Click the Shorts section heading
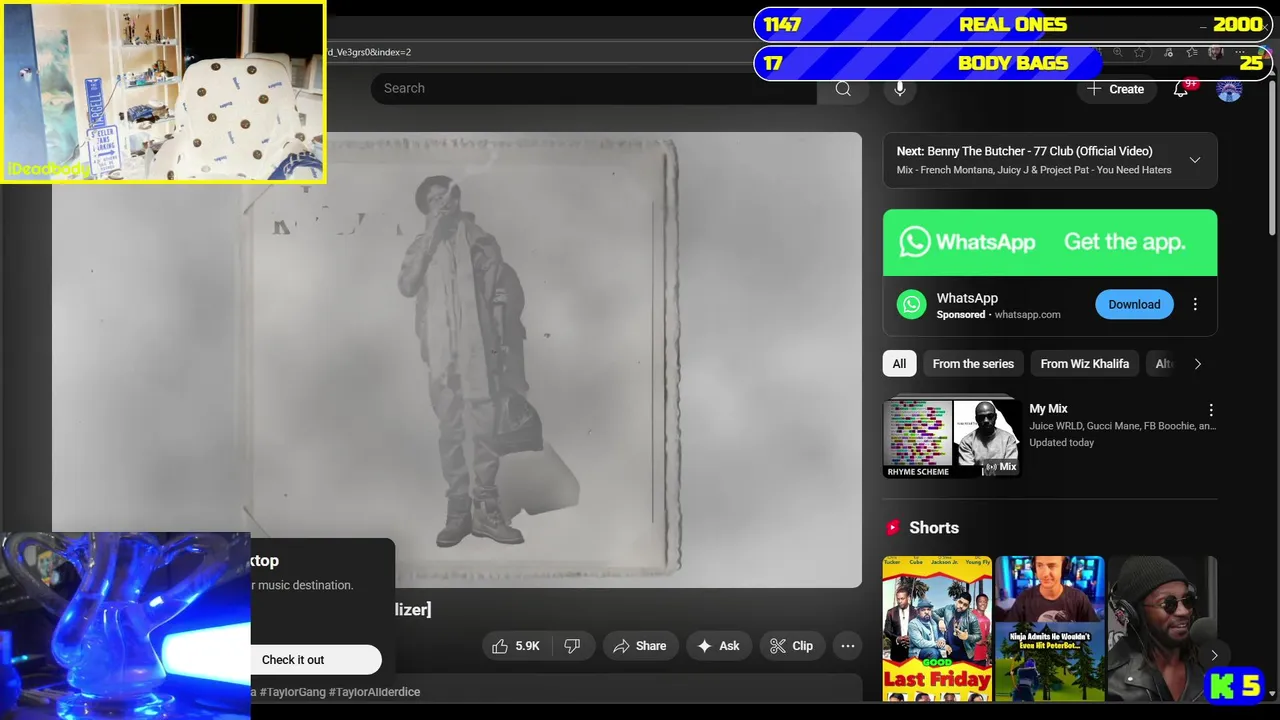The width and height of the screenshot is (1280, 720). pyautogui.click(x=934, y=528)
